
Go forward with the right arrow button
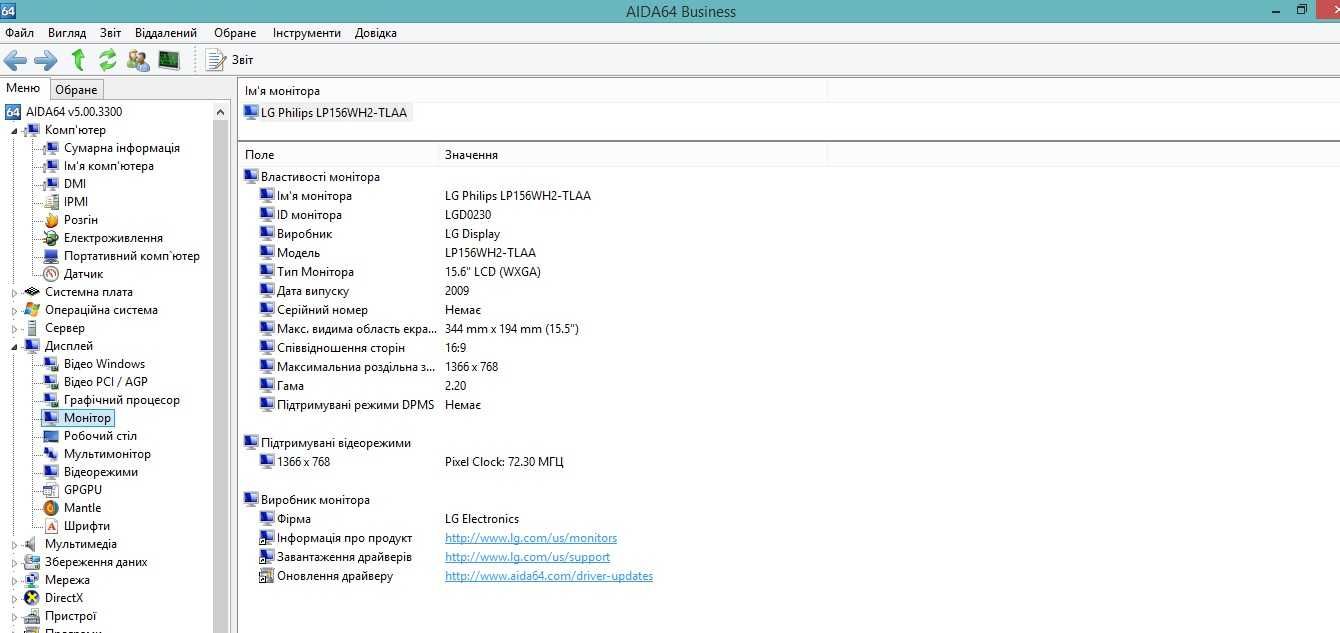pyautogui.click(x=46, y=60)
